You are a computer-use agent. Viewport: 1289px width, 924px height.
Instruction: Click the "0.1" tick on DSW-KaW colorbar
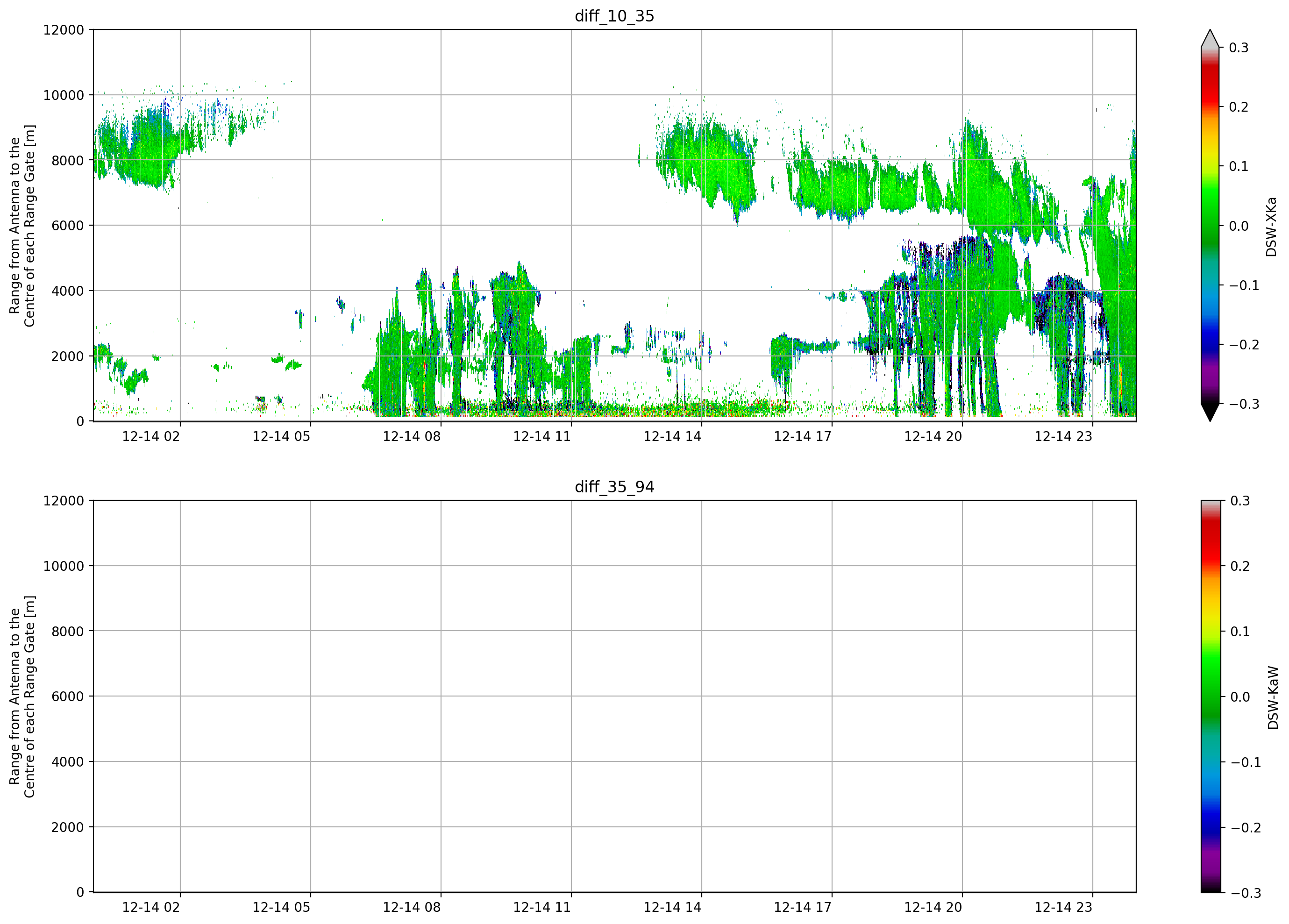tap(1239, 632)
